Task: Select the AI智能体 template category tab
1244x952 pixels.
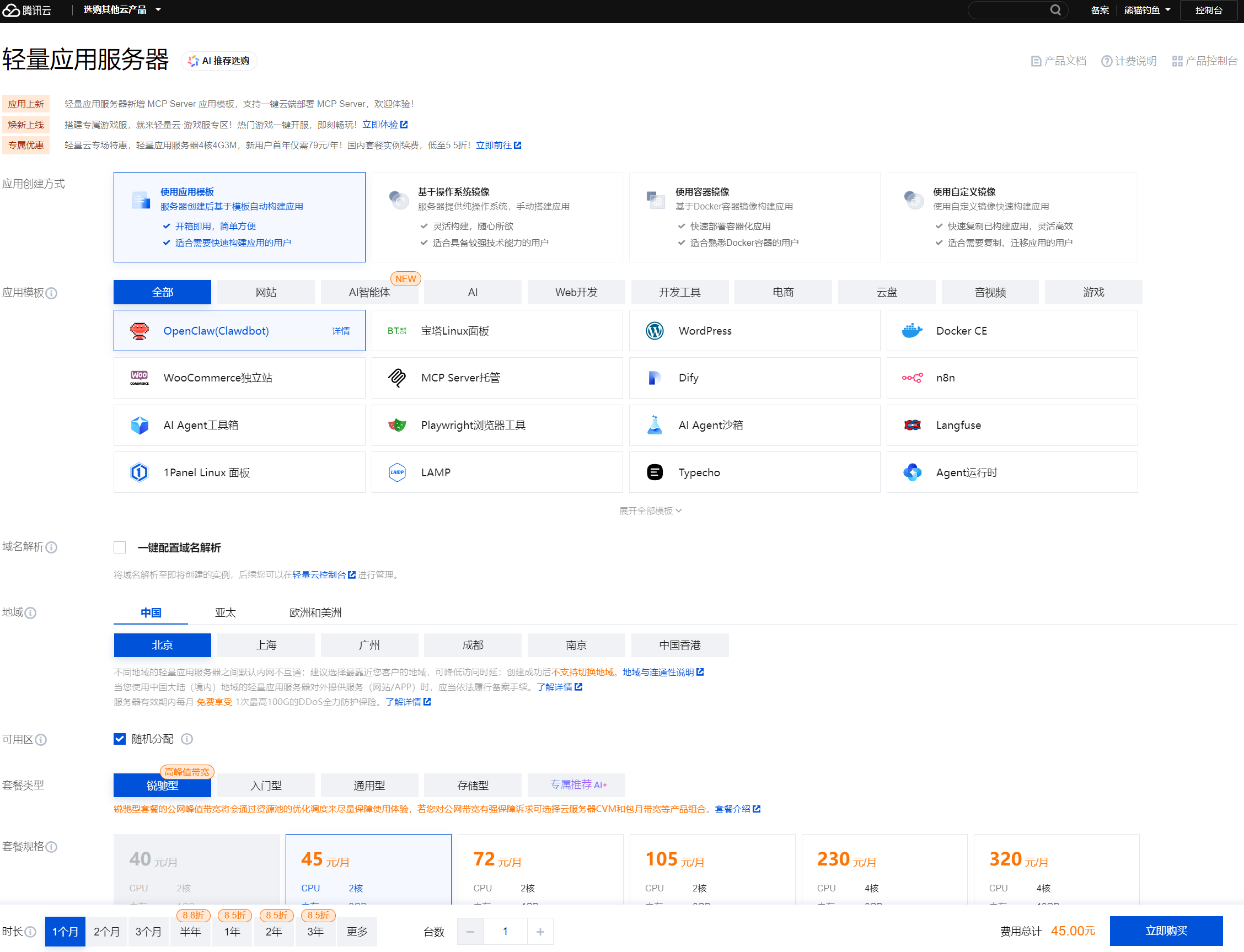Action: click(x=369, y=292)
